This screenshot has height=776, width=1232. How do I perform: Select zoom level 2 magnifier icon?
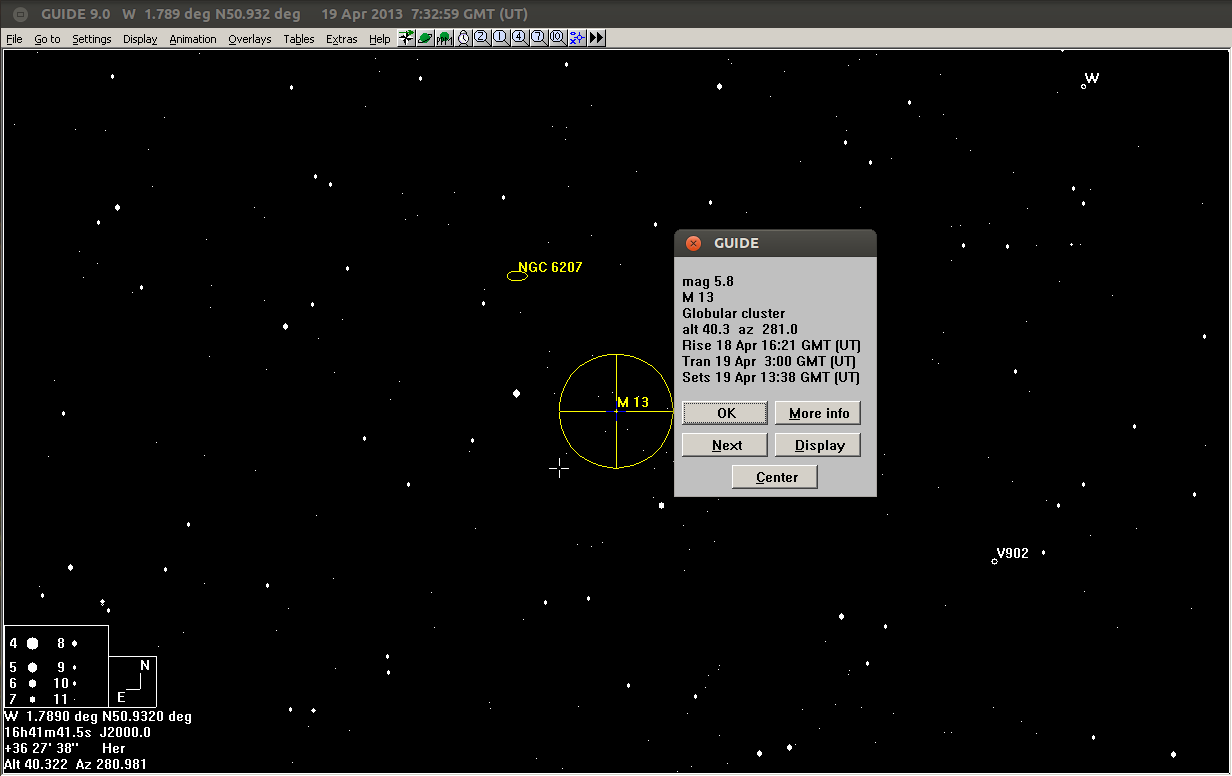[482, 38]
